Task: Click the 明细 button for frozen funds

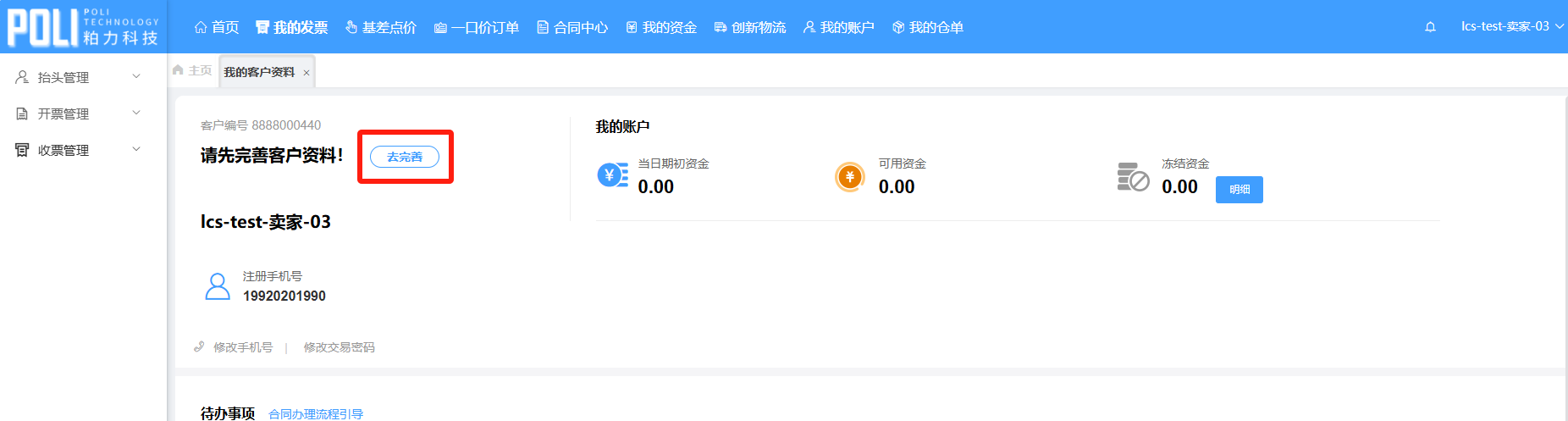Action: click(1239, 189)
